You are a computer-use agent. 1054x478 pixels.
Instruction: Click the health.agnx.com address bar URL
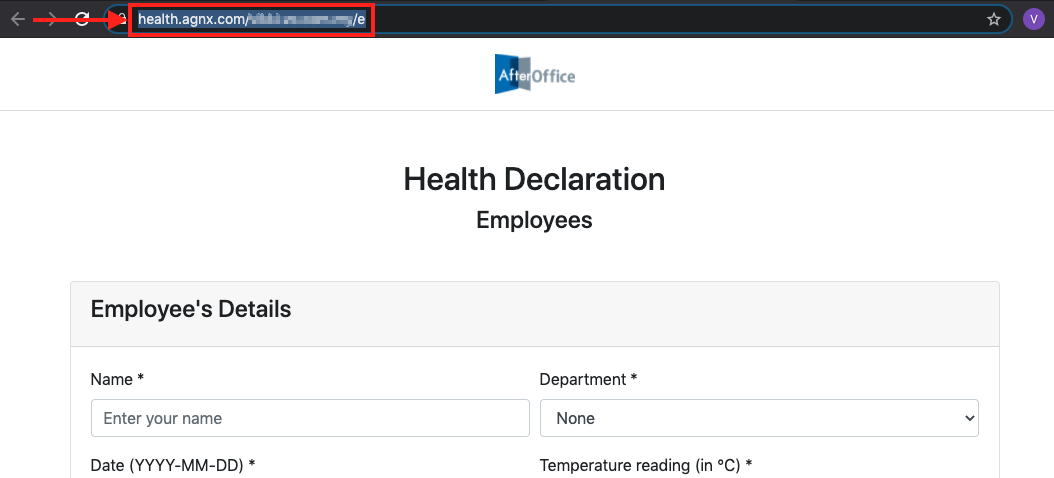click(190, 19)
